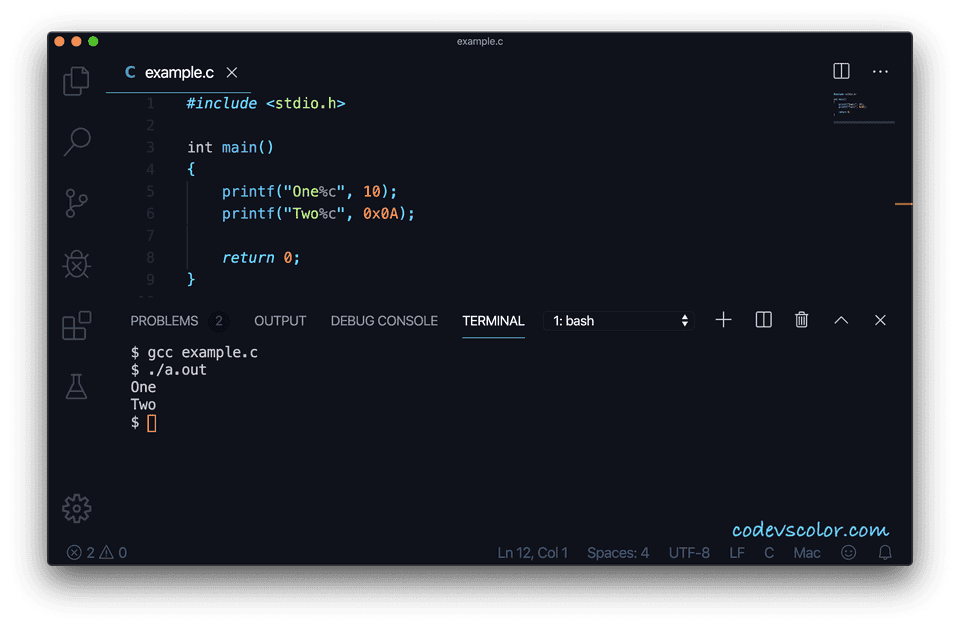The width and height of the screenshot is (960, 628).
Task: Kill terminal with the trash icon
Action: click(x=801, y=320)
